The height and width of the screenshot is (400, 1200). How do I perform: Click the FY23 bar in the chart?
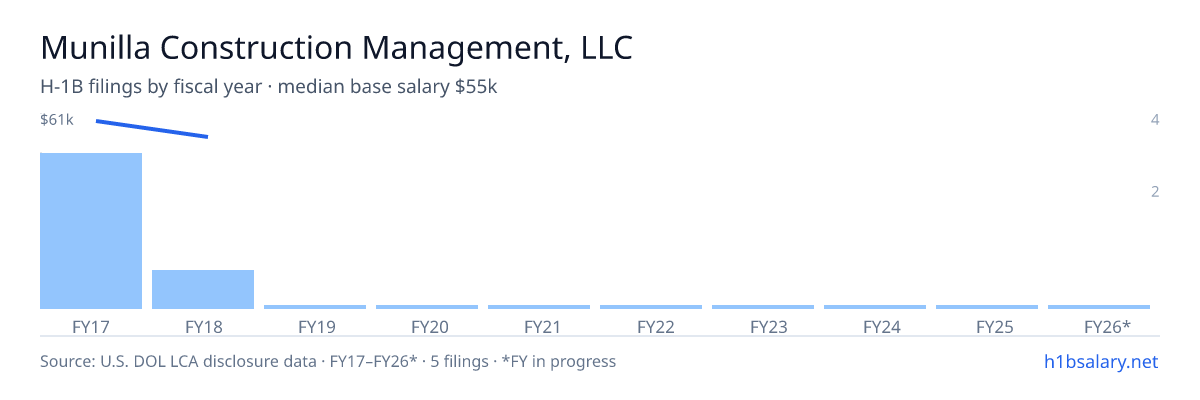[x=763, y=307]
